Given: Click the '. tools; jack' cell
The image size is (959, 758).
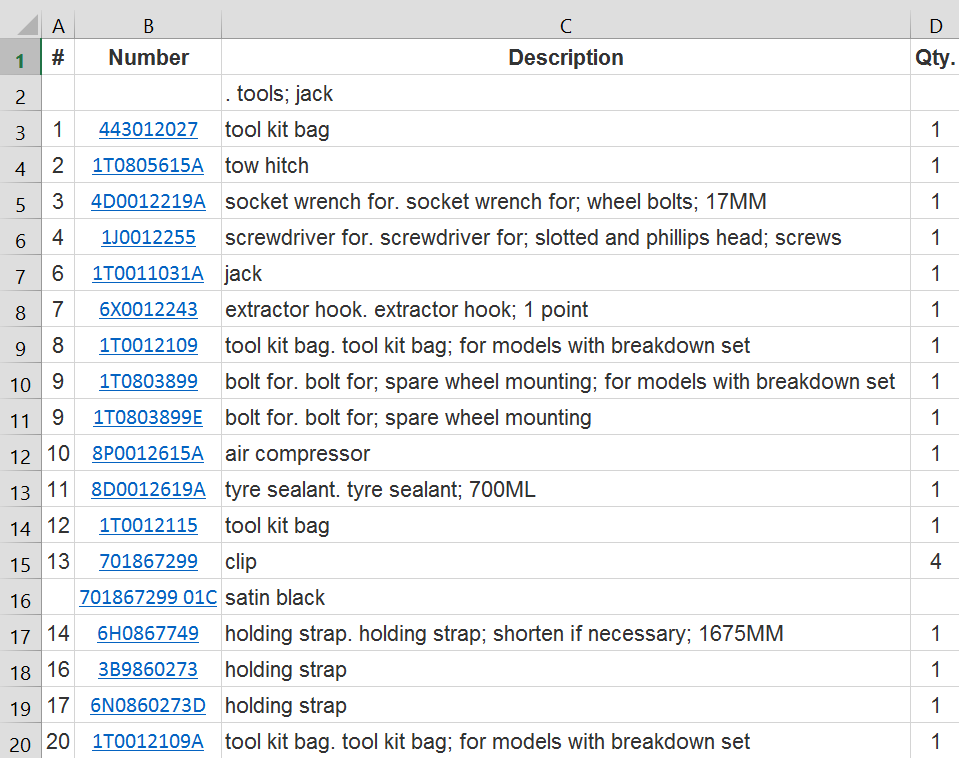Looking at the screenshot, I should click(x=566, y=94).
